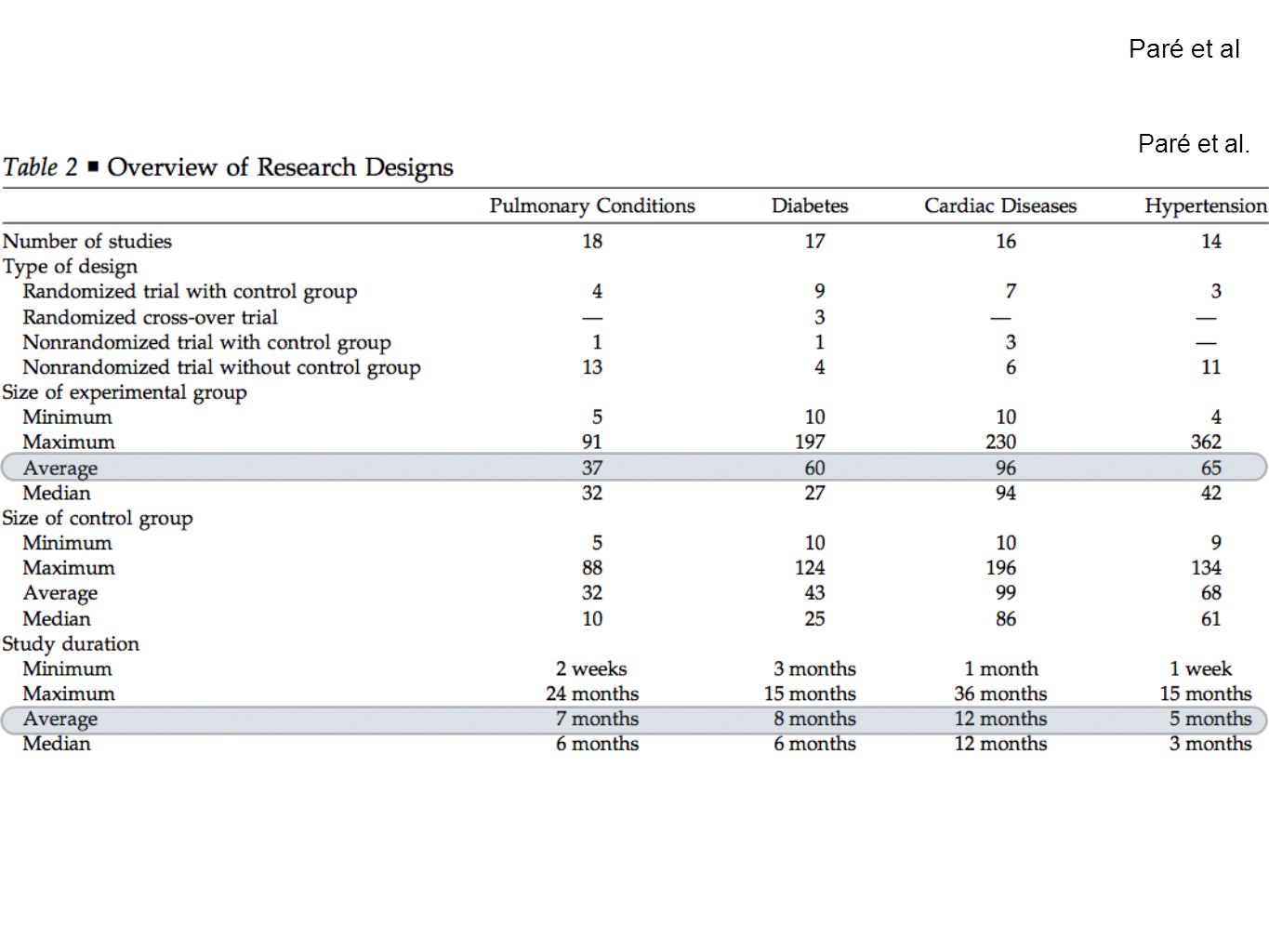Click the '1 week' minimum duration cell
1269x952 pixels.
(1200, 668)
